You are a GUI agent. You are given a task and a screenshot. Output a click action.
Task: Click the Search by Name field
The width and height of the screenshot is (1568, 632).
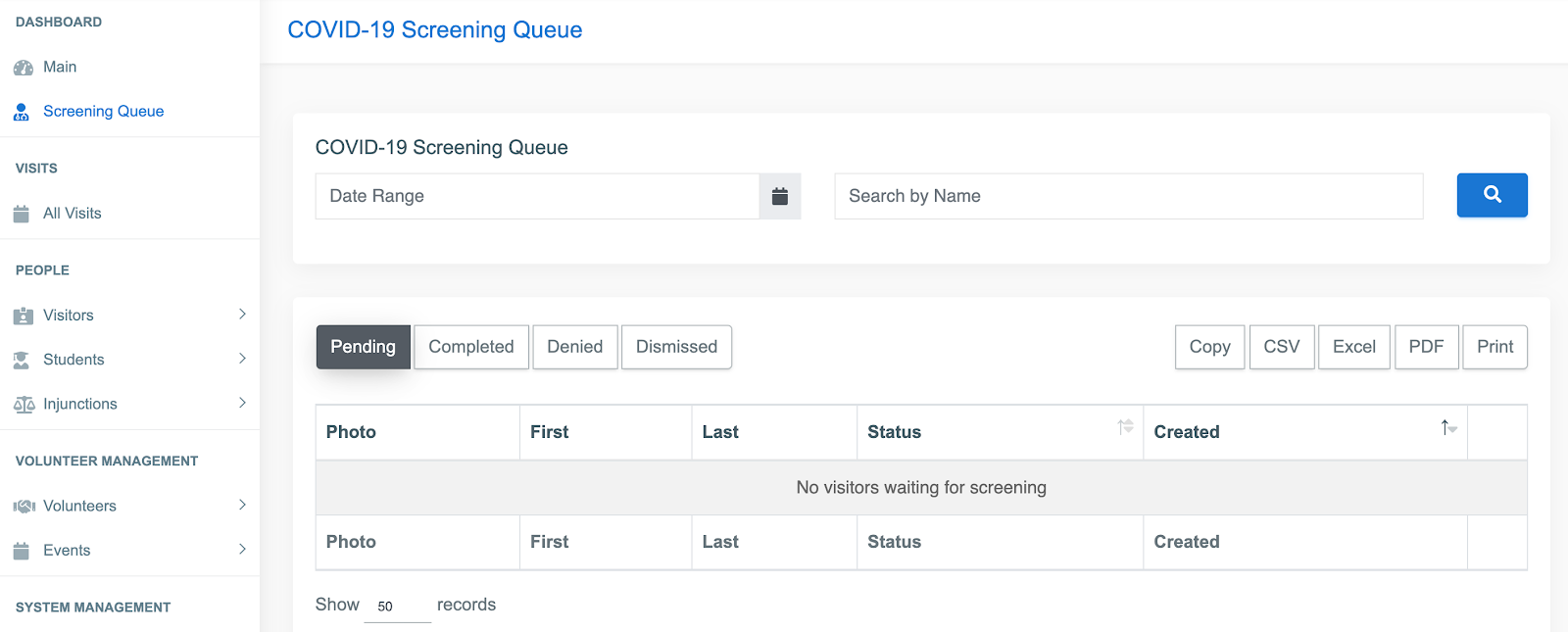[1128, 196]
